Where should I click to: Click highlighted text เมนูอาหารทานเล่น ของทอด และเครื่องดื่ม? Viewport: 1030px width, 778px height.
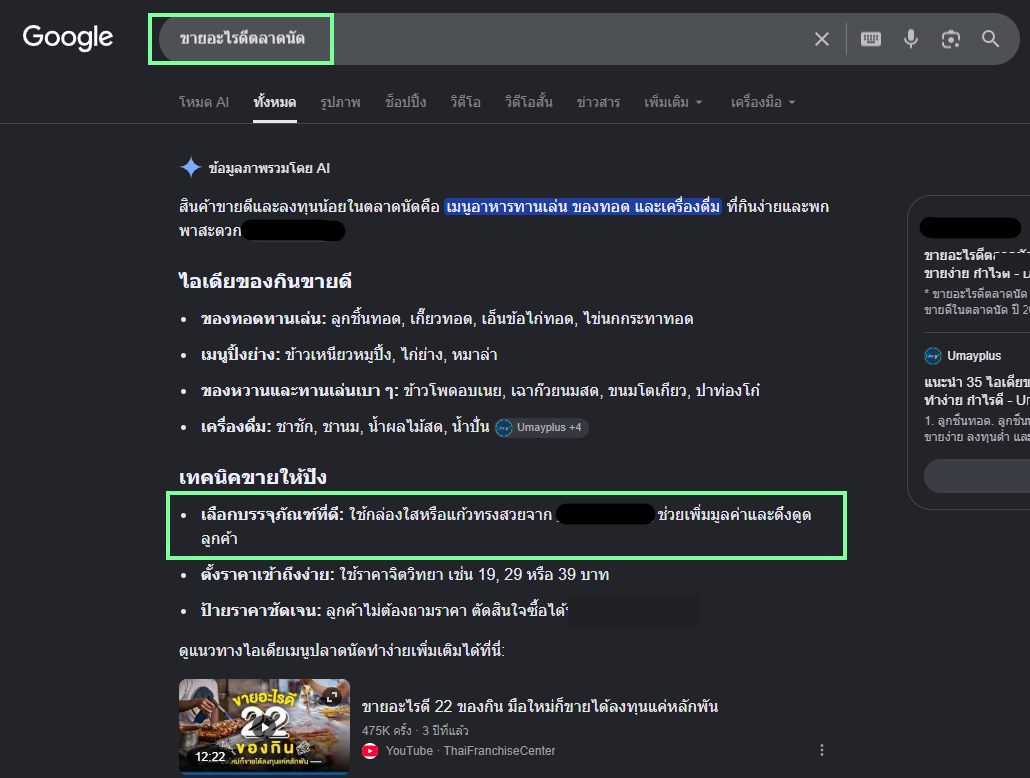coord(583,207)
